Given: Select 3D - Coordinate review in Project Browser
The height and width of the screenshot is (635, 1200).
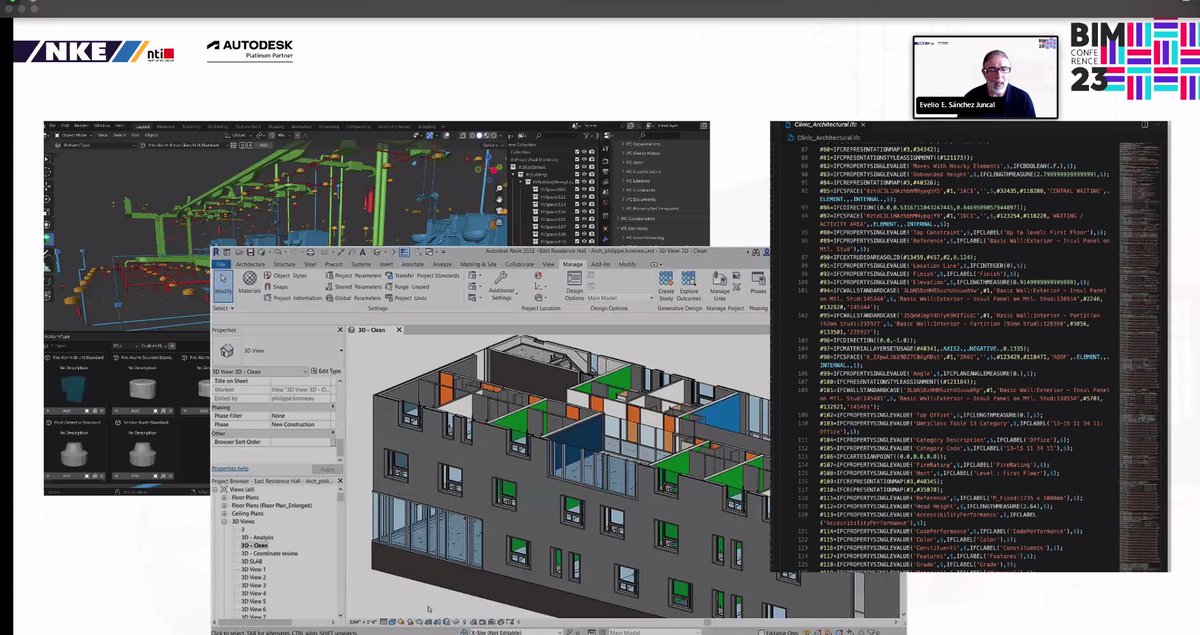Looking at the screenshot, I should (269, 553).
